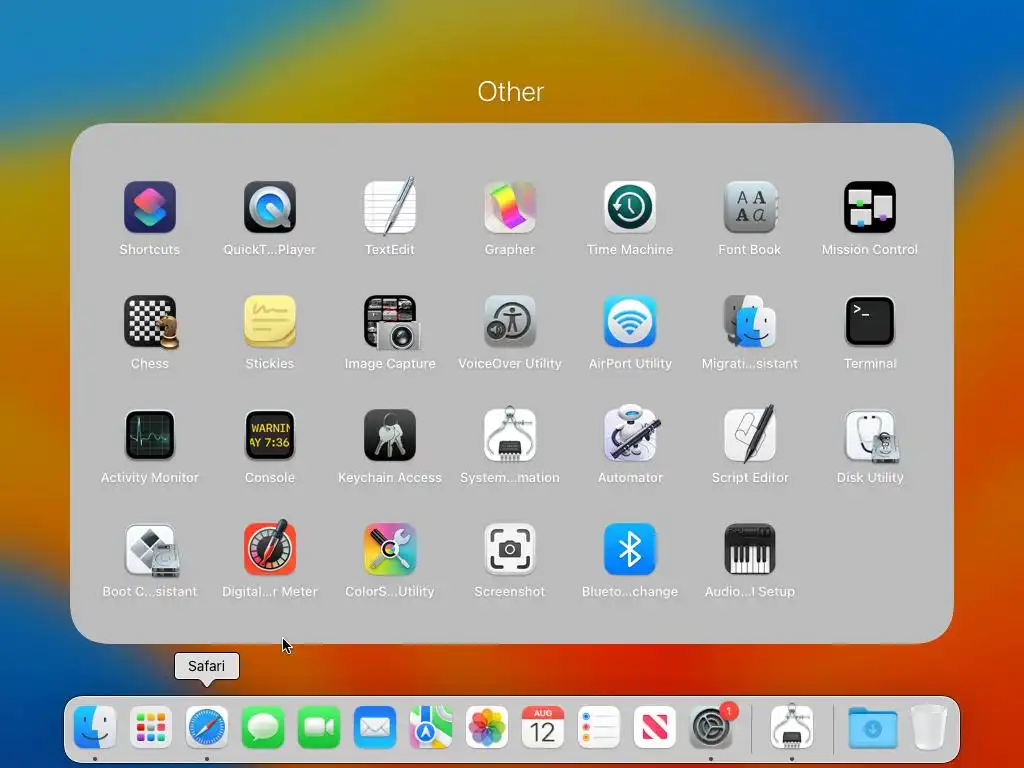Open Font Book

coord(750,208)
